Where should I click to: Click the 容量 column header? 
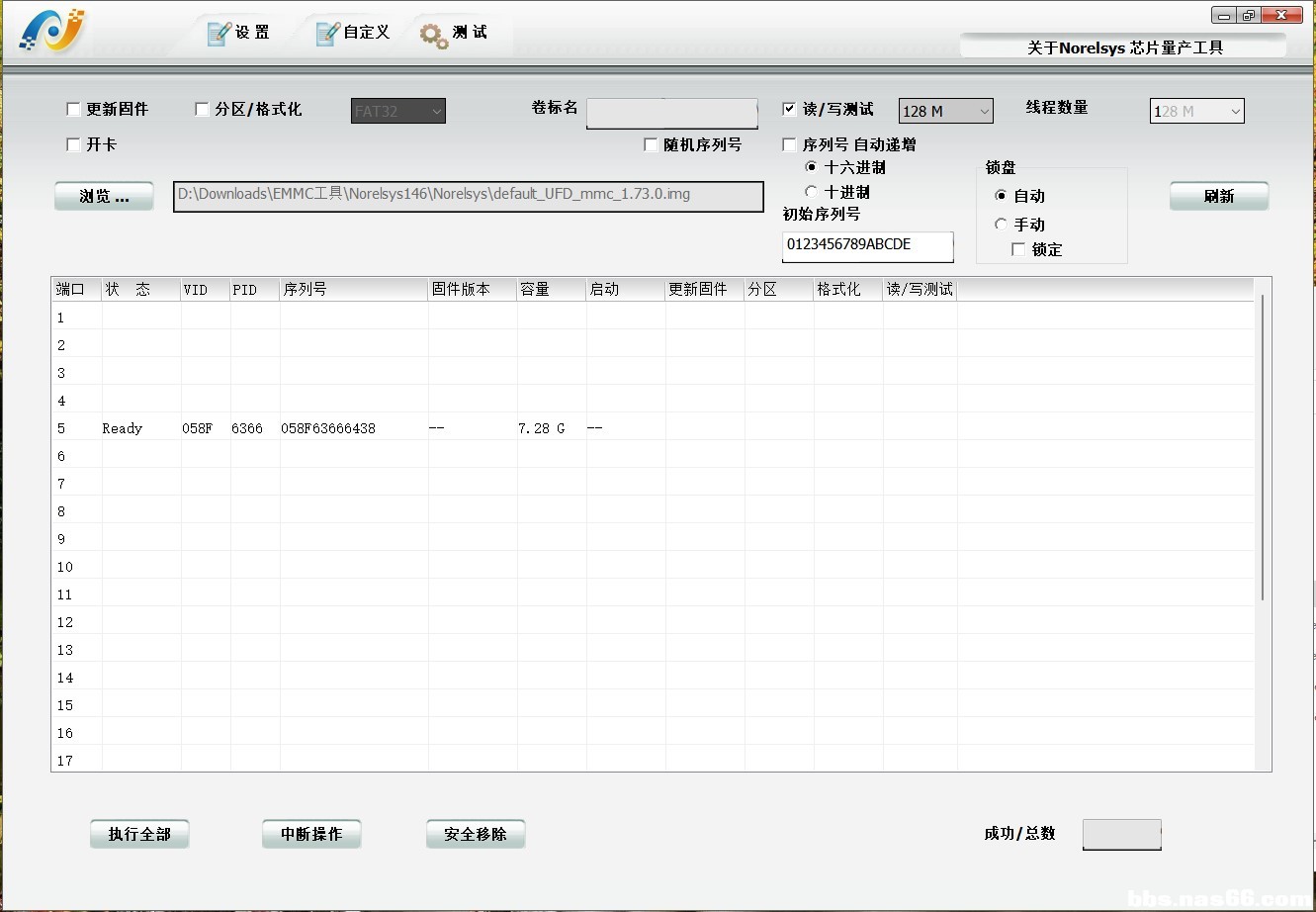552,289
